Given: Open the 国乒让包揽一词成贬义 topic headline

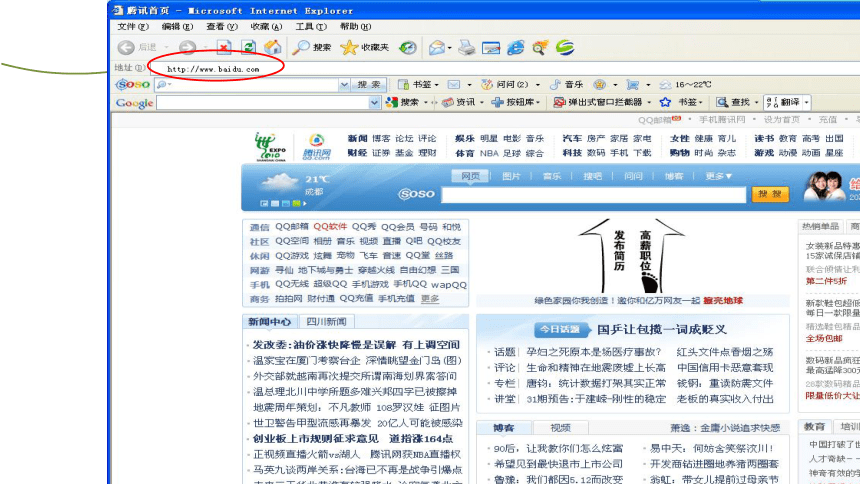Looking at the screenshot, I should [x=662, y=329].
